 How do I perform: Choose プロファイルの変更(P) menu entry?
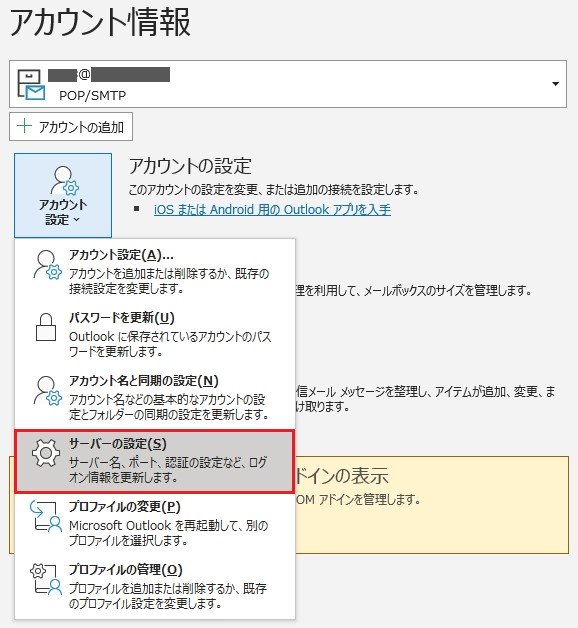[x=155, y=523]
